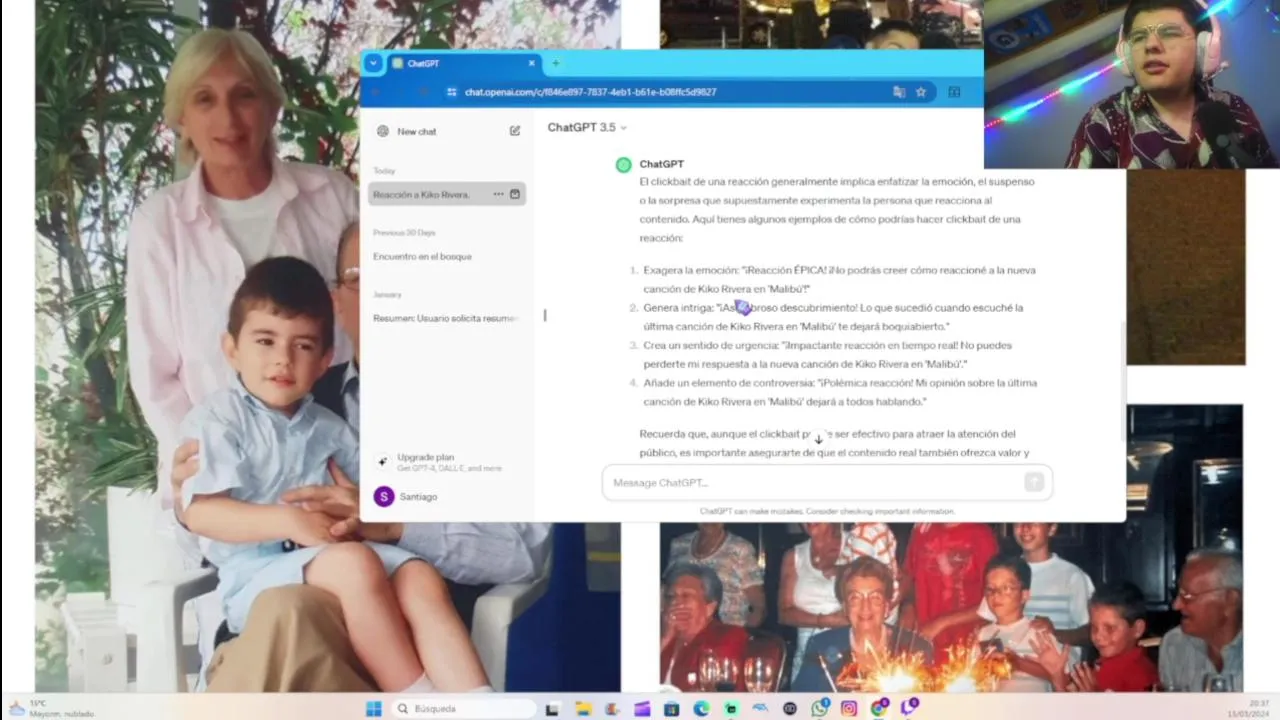The width and height of the screenshot is (1280, 720).
Task: Click the Upgrade plan option
Action: pyautogui.click(x=447, y=461)
